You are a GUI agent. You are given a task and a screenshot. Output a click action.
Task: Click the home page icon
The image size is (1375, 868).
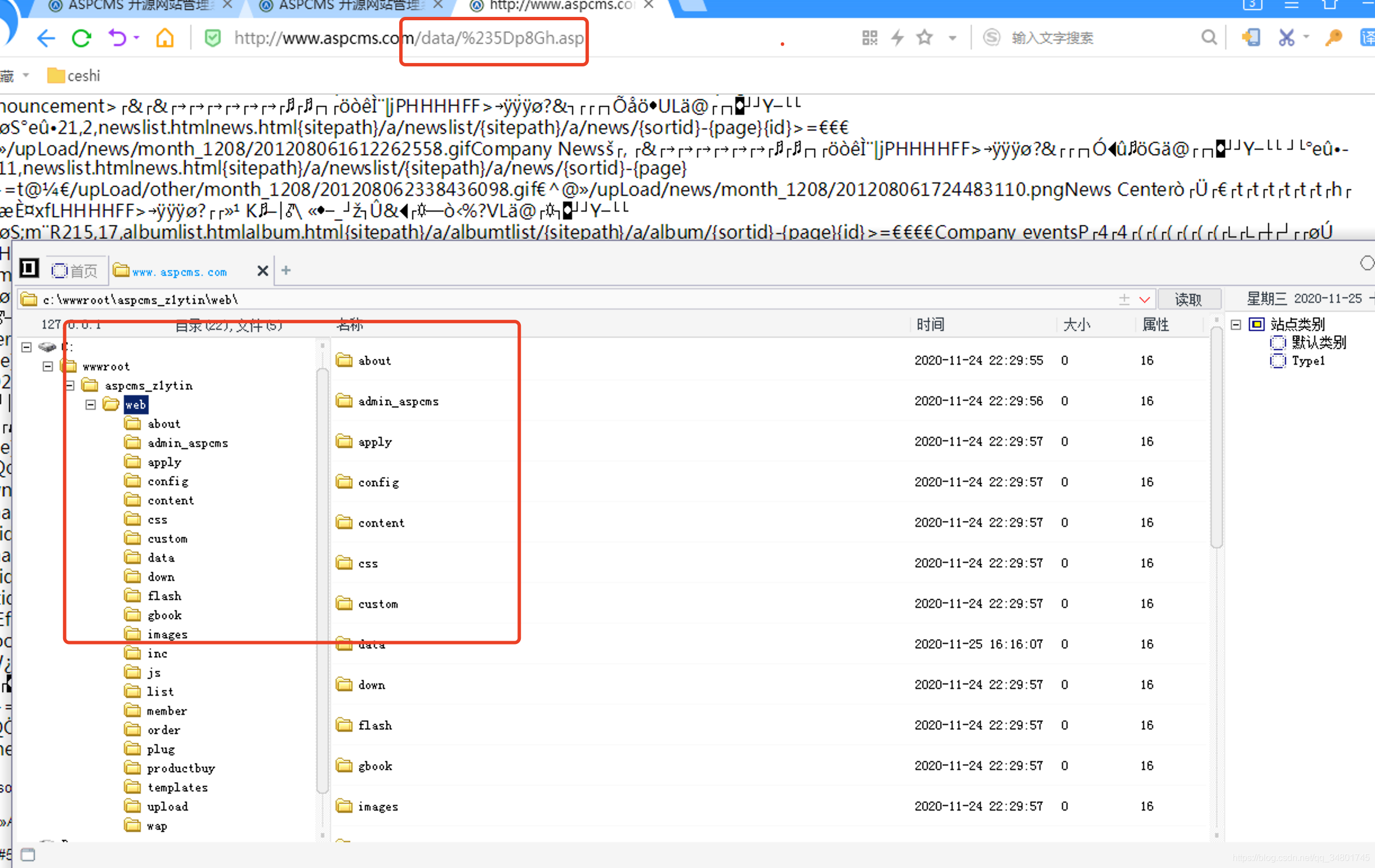[x=164, y=38]
